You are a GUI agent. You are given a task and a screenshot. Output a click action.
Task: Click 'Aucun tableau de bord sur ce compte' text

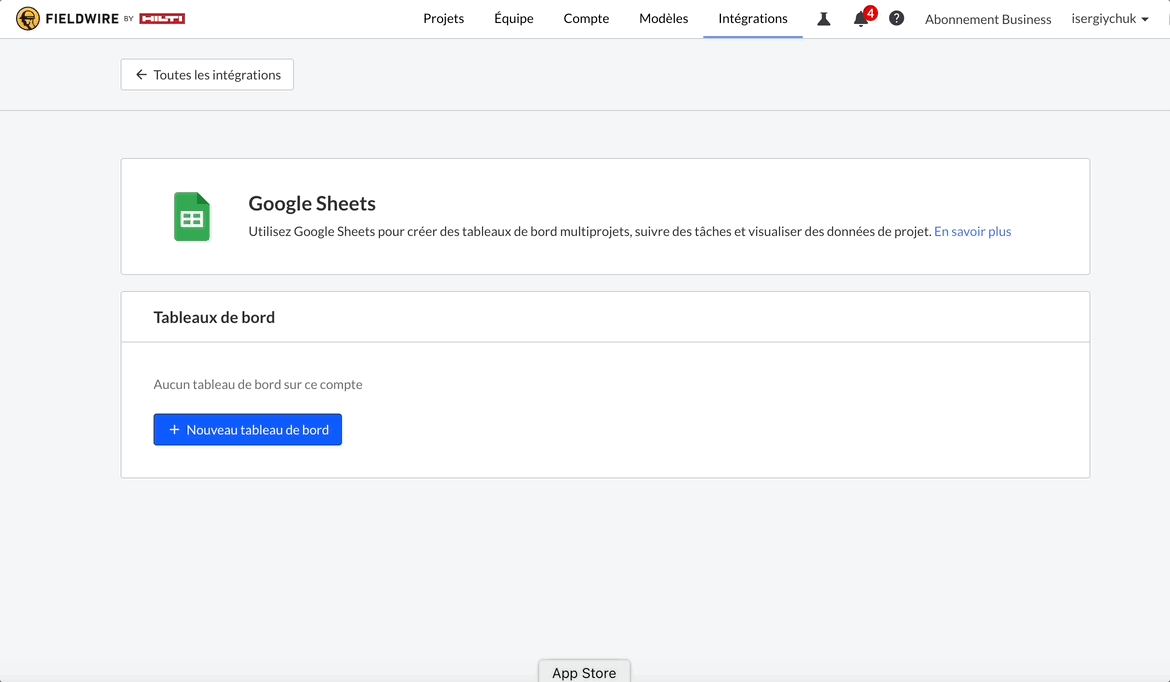point(258,384)
